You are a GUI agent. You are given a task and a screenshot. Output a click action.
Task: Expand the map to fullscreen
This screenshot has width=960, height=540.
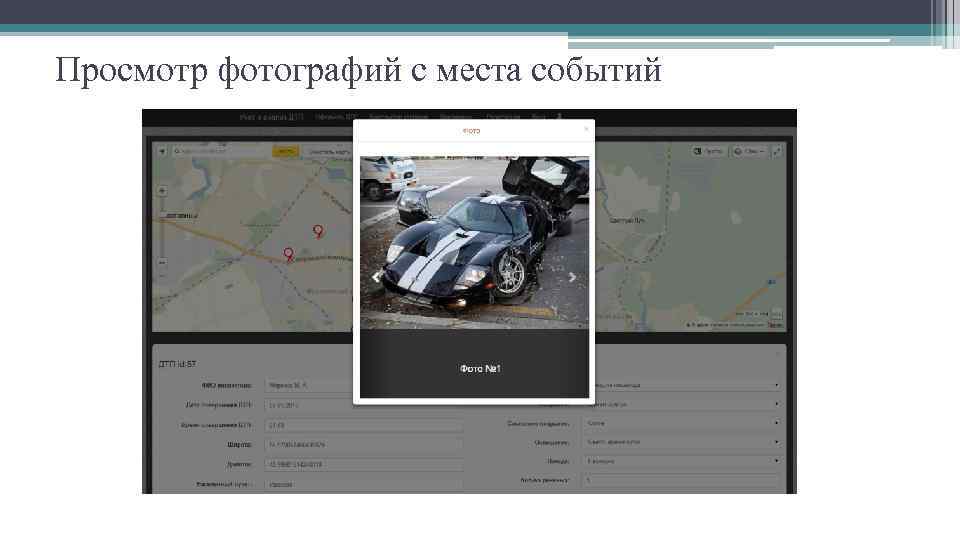pos(776,151)
